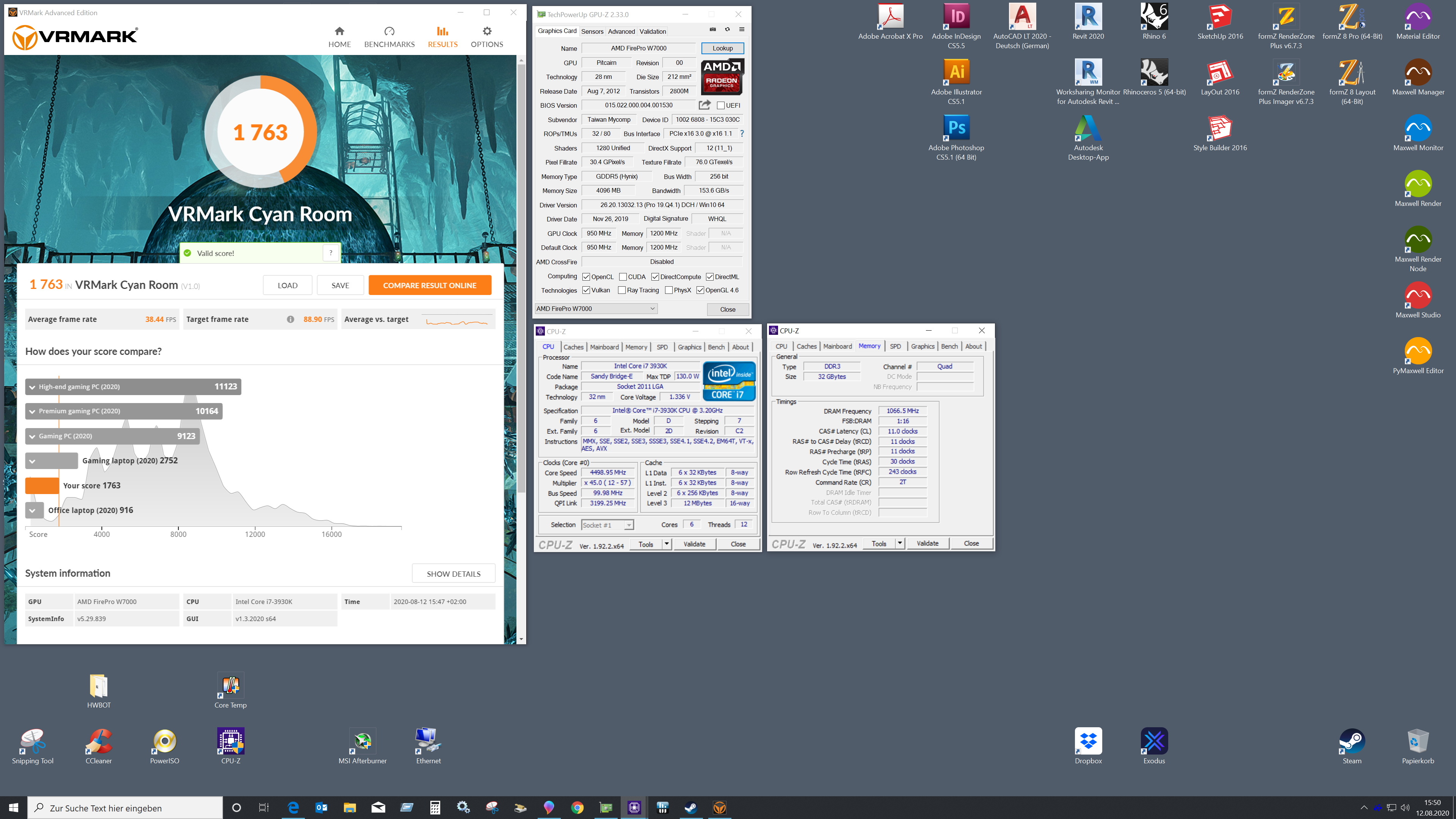Screen dimensions: 1456x819
Task: Expand High-end gaming PC (2020) row
Action: click(33, 387)
